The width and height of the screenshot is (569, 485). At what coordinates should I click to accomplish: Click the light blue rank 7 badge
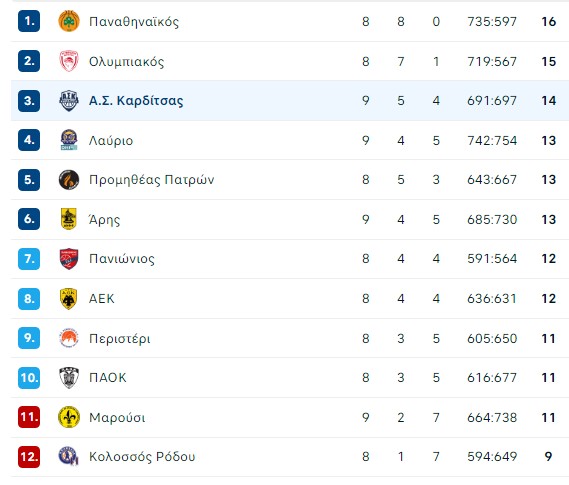(29, 259)
